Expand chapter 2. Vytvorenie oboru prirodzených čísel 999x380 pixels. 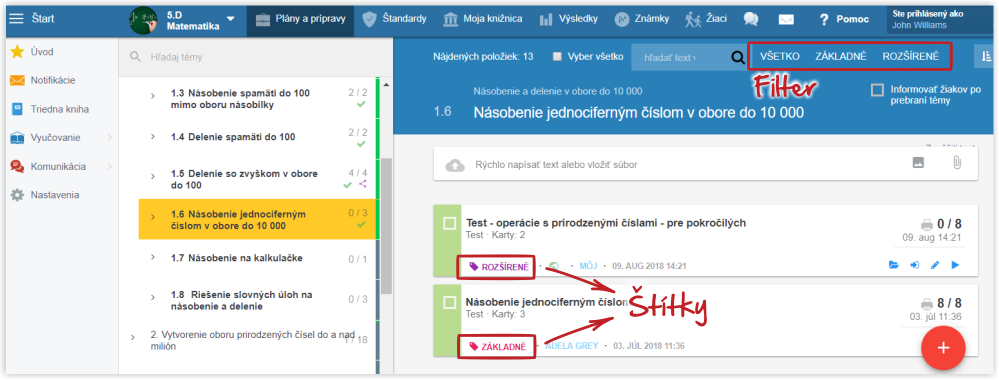coord(133,338)
